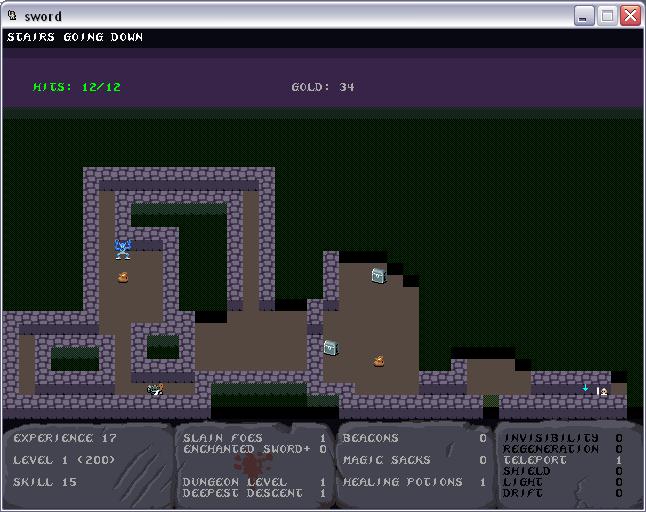Click the blue monster sprite

click(x=123, y=250)
